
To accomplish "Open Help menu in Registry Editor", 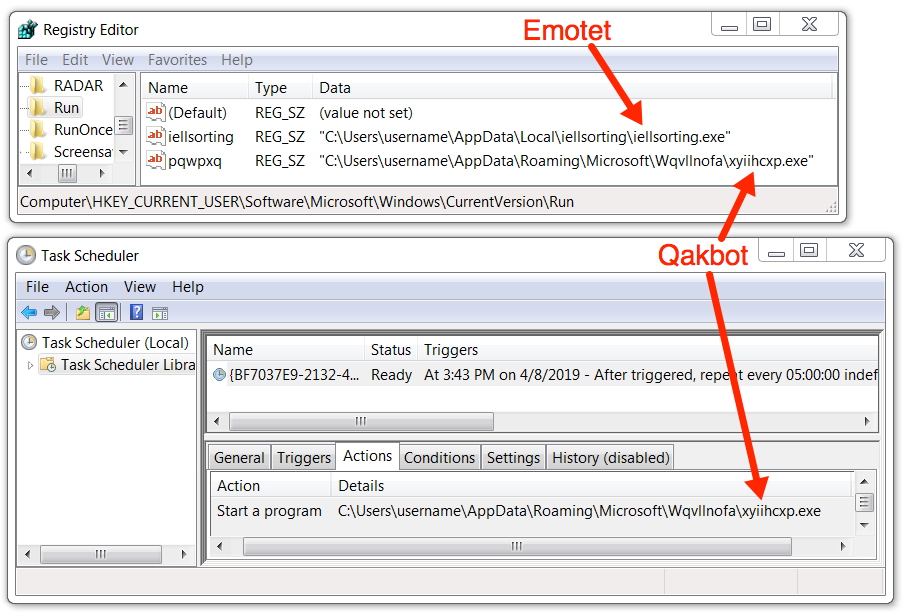I will coord(237,60).
